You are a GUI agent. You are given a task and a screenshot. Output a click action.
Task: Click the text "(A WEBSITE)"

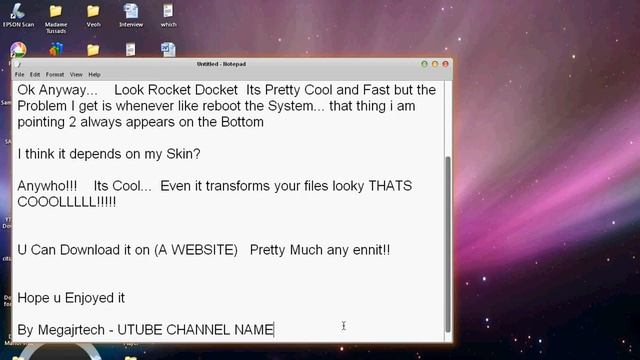(x=196, y=250)
